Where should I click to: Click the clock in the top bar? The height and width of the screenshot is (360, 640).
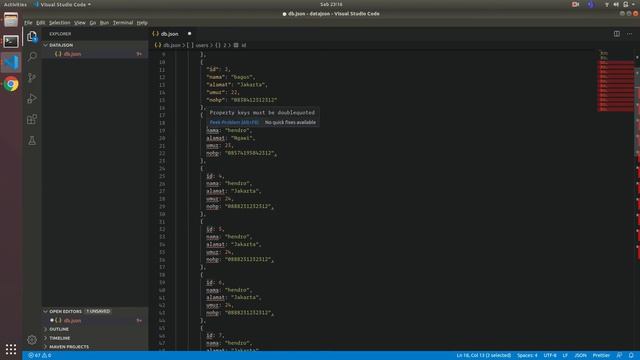coord(331,4)
